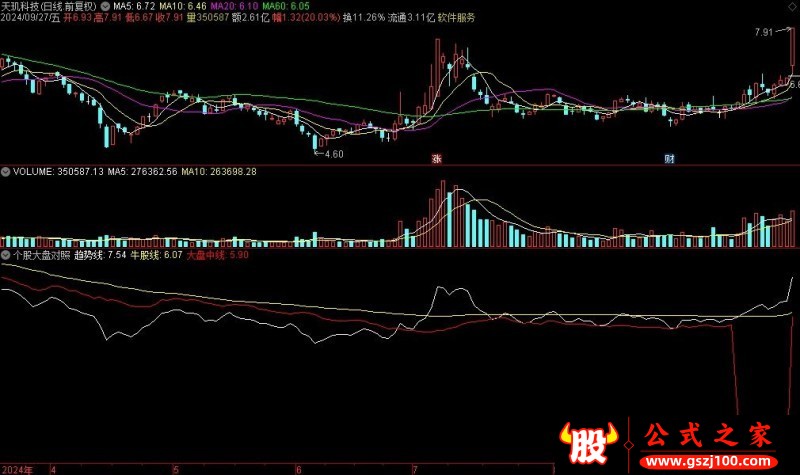
Task: Click the MA60: 6.05 moving average label
Action: click(286, 7)
